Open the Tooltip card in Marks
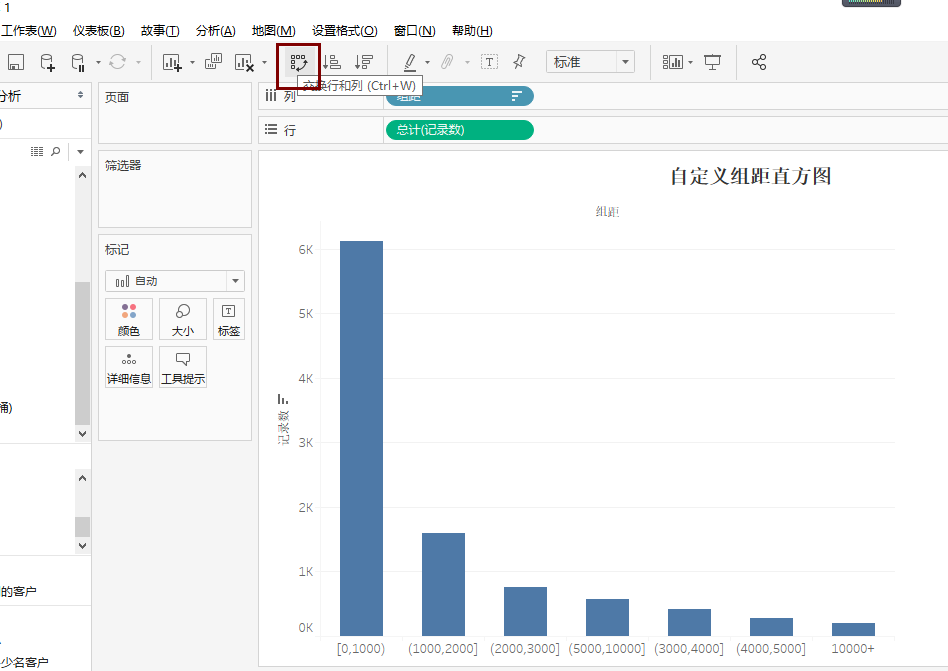This screenshot has height=671, width=948. point(183,368)
